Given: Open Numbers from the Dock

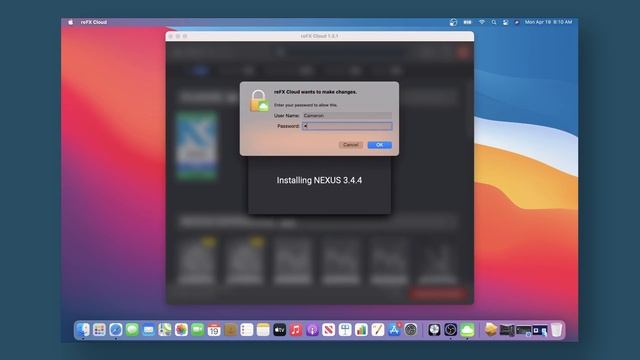Looking at the screenshot, I should (x=361, y=329).
